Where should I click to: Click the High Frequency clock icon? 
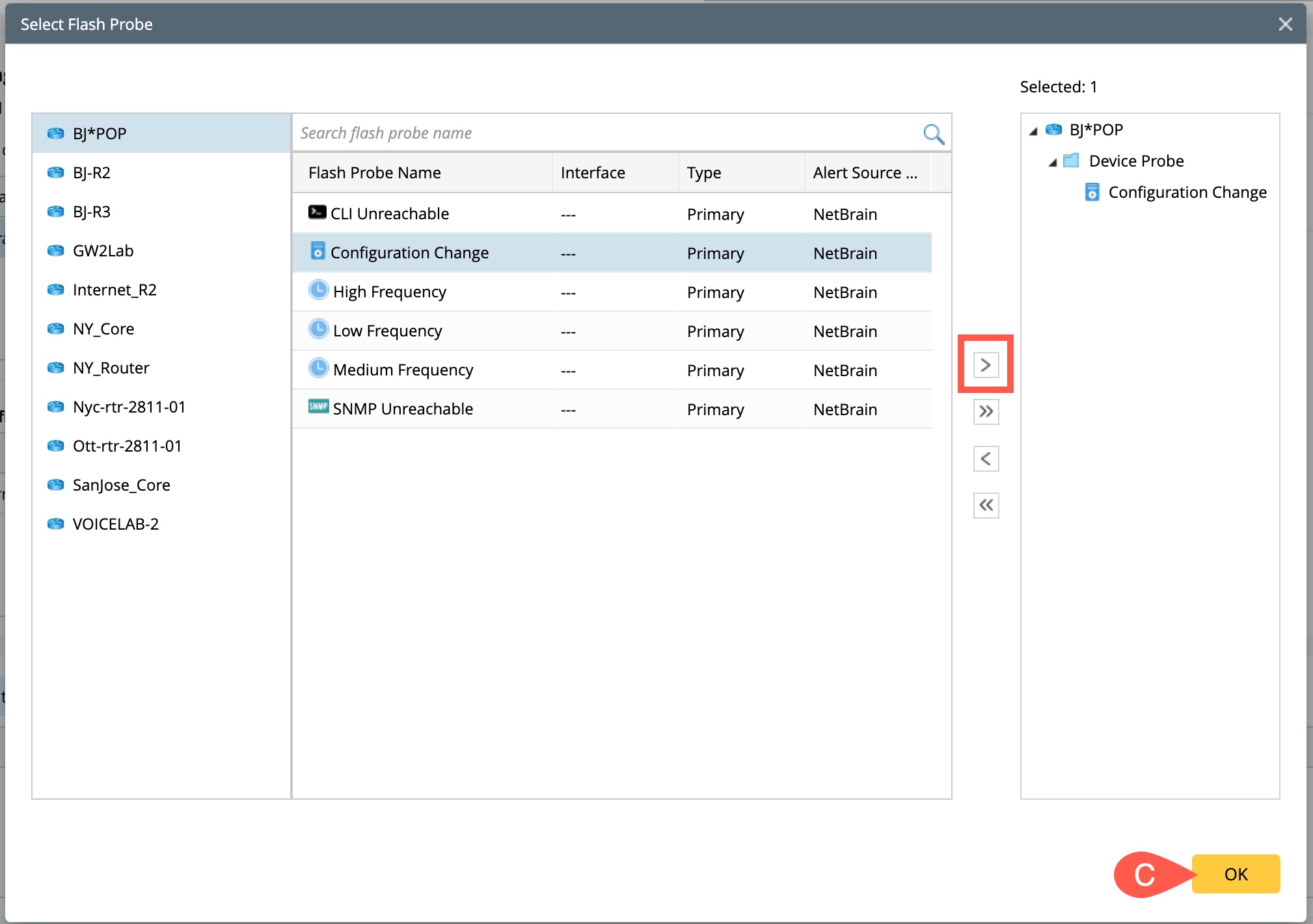318,290
